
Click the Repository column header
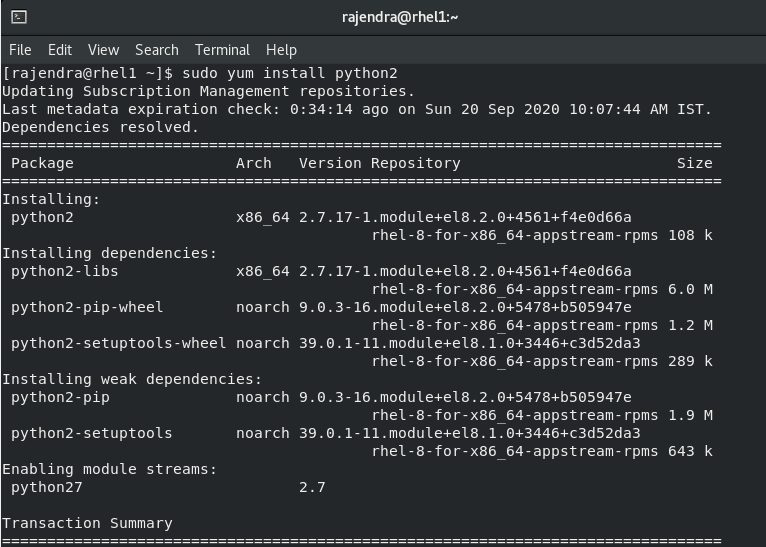tap(416, 163)
